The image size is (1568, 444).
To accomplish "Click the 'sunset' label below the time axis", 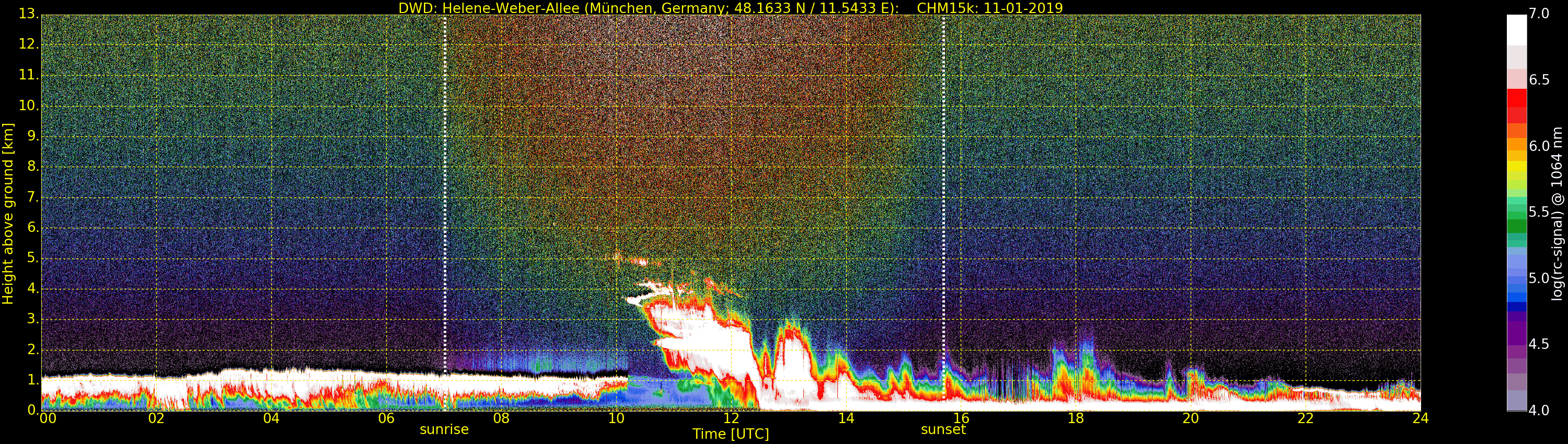I will 943,429.
